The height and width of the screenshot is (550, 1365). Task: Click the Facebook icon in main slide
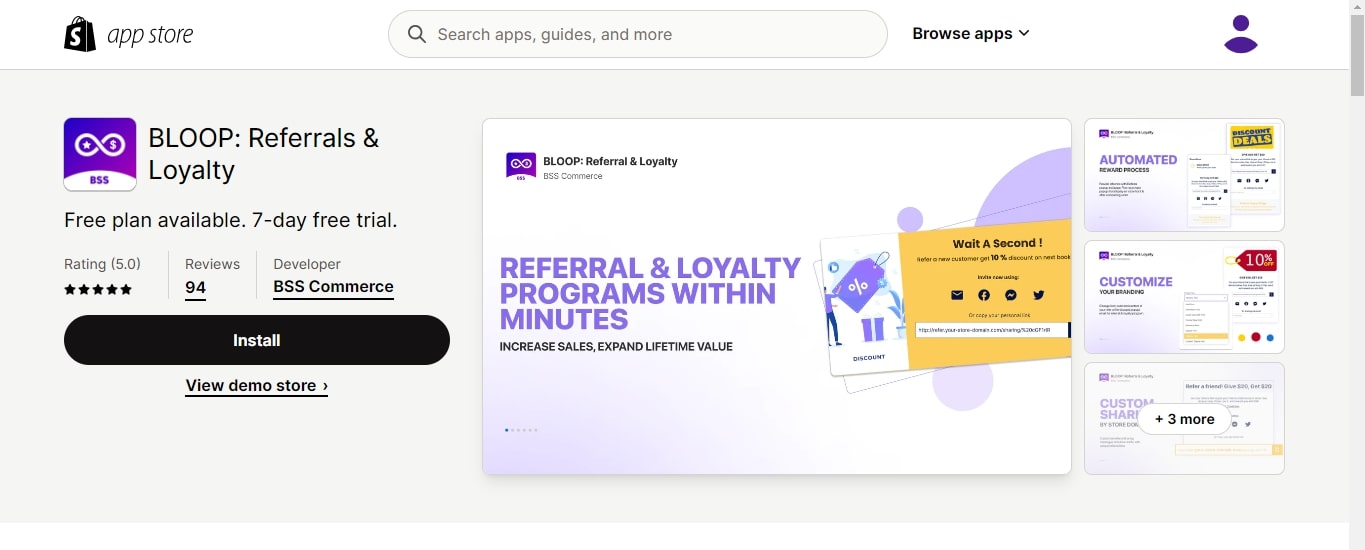984,295
